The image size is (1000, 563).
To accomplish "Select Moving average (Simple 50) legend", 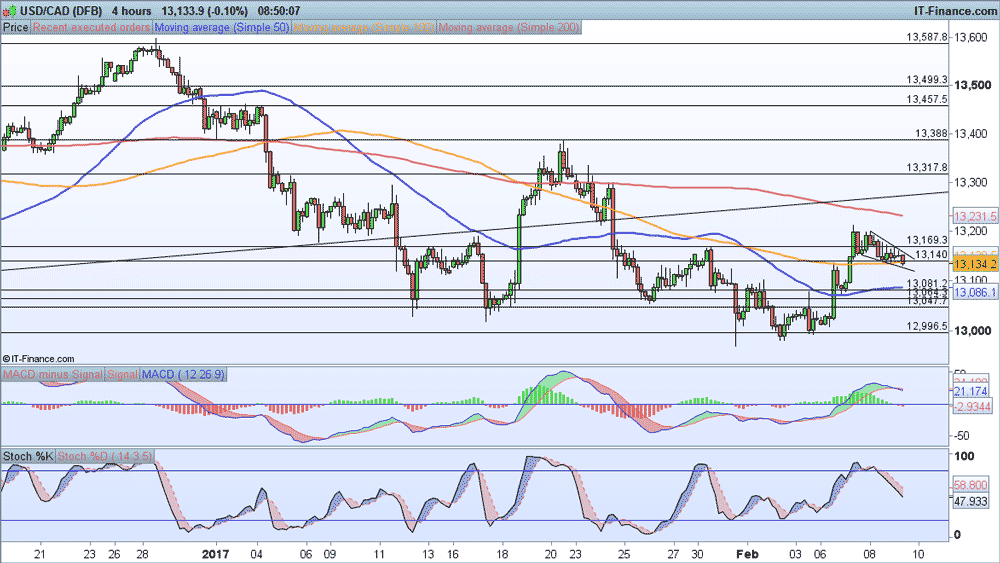I will (222, 27).
